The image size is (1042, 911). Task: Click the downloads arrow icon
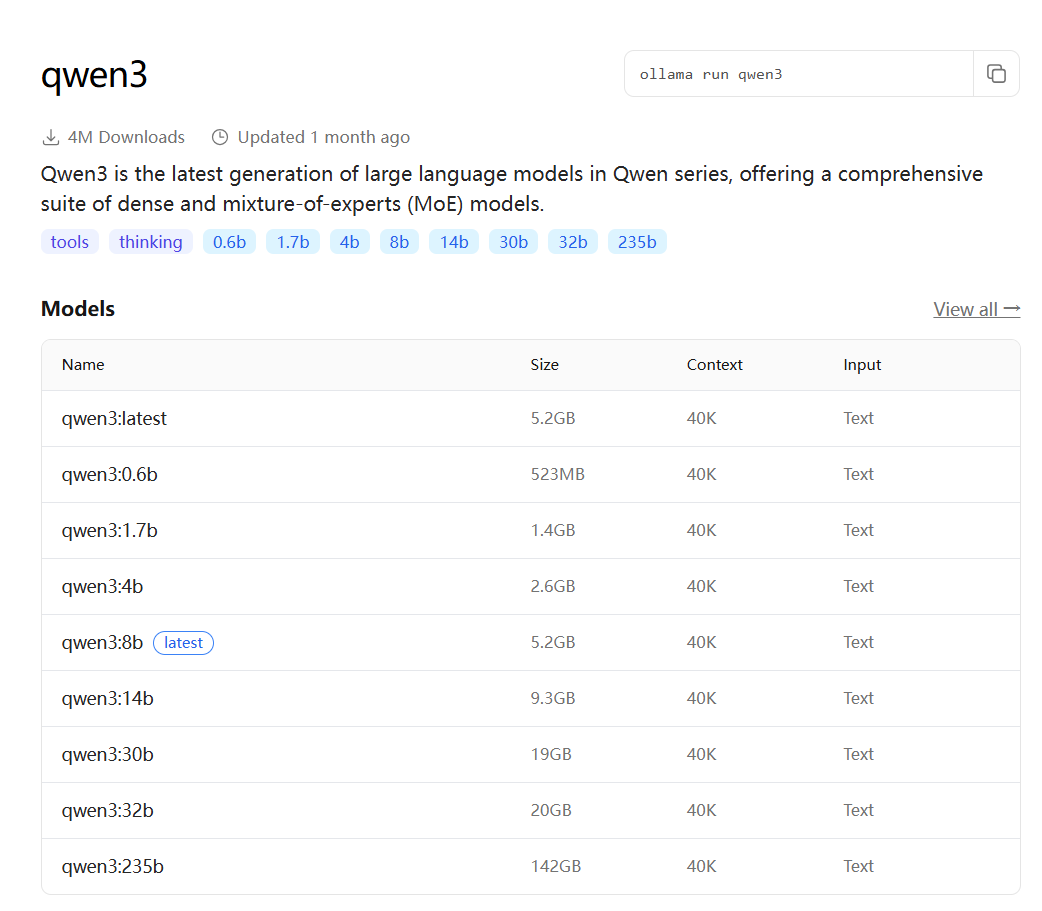[51, 138]
